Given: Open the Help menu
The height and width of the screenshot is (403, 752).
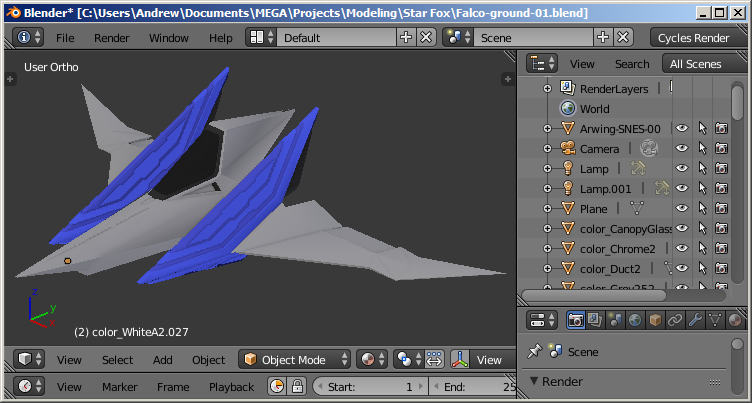Looking at the screenshot, I should (221, 38).
